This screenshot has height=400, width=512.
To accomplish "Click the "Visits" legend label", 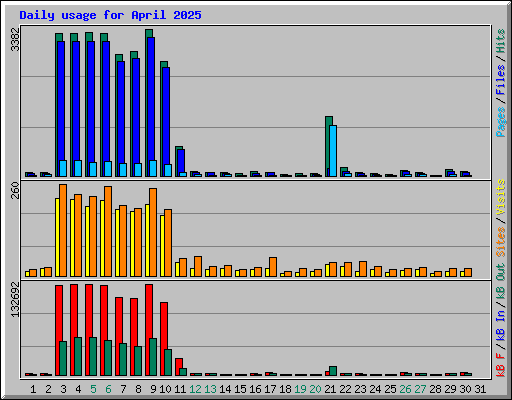I will (501, 197).
